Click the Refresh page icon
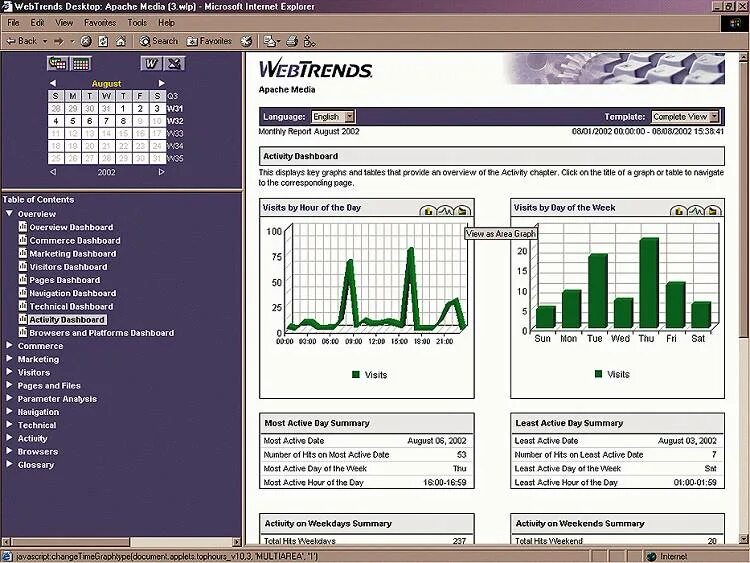The height and width of the screenshot is (563, 750). (103, 42)
